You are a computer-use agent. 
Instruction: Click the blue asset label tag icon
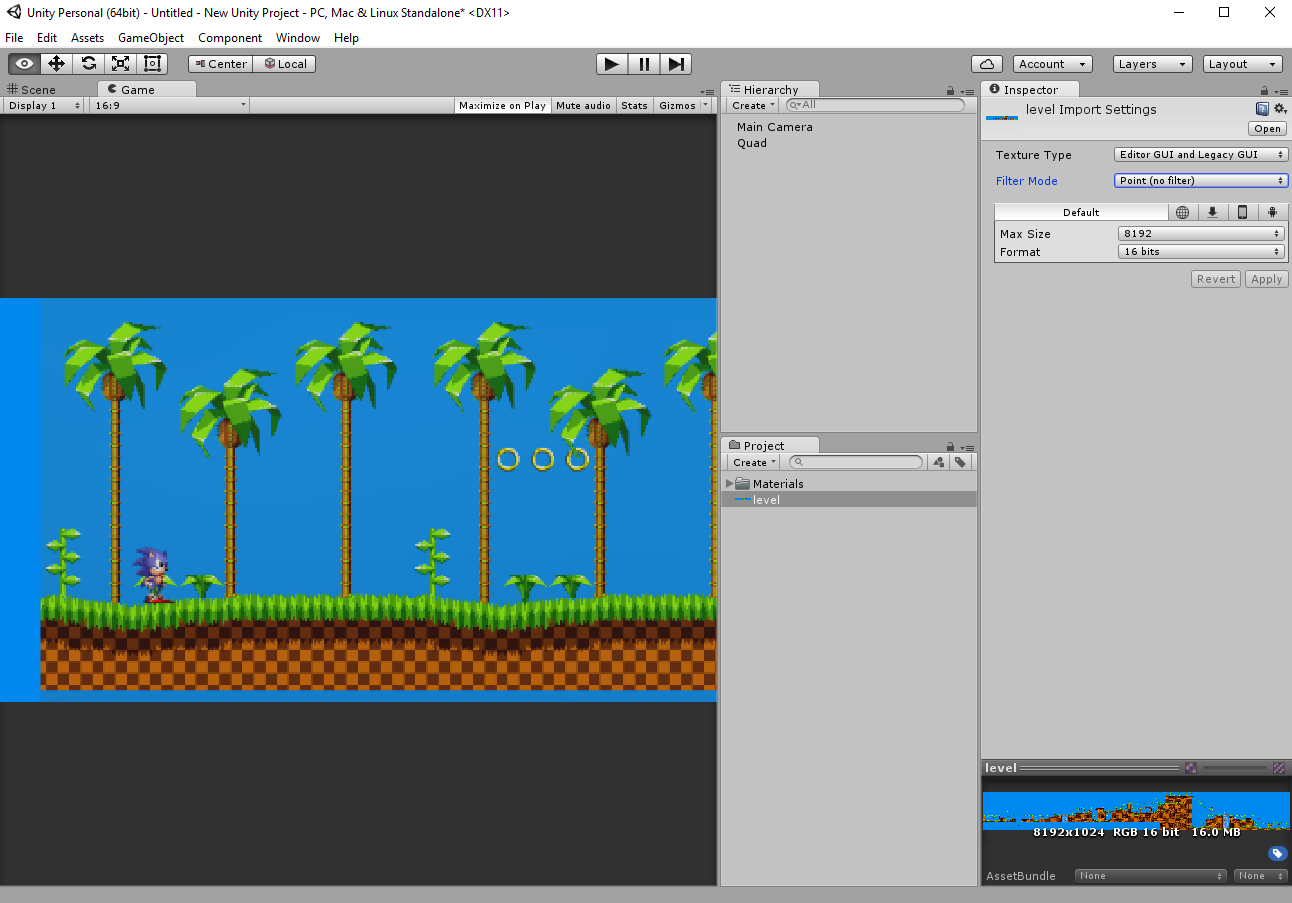[1277, 853]
